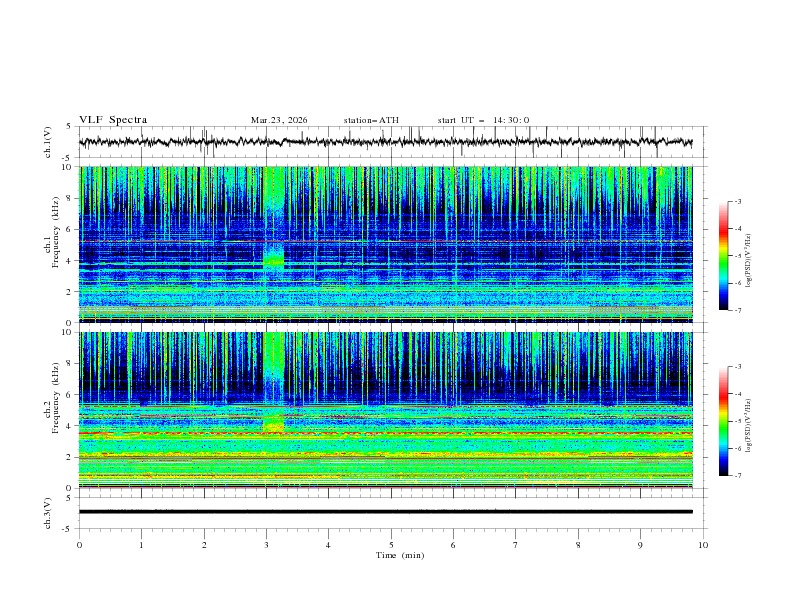The height and width of the screenshot is (612, 792).
Task: Click the ch.1 spectrogram color scale bar
Action: pos(723,256)
